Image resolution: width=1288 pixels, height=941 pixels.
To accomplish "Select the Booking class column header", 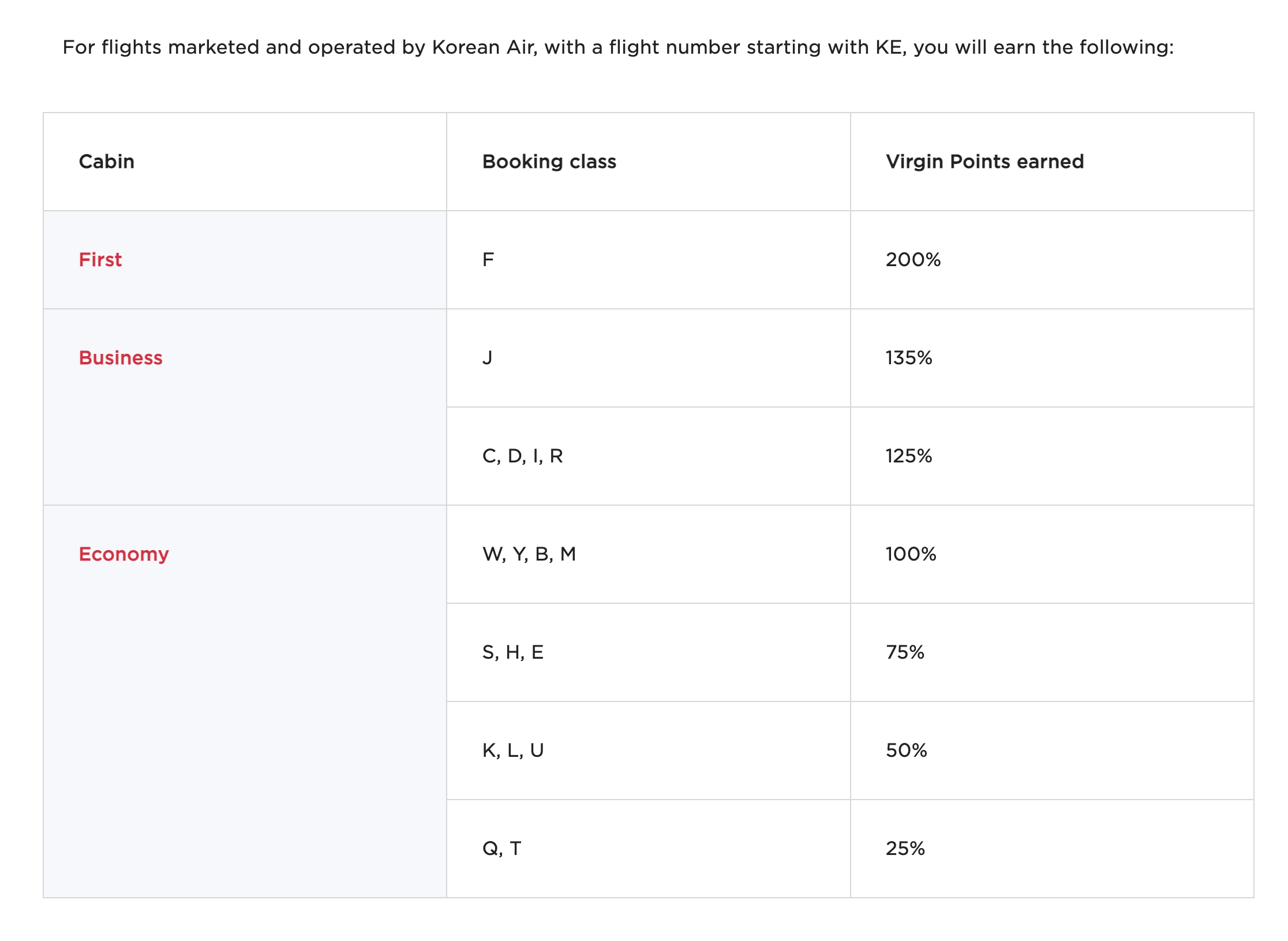I will [549, 162].
